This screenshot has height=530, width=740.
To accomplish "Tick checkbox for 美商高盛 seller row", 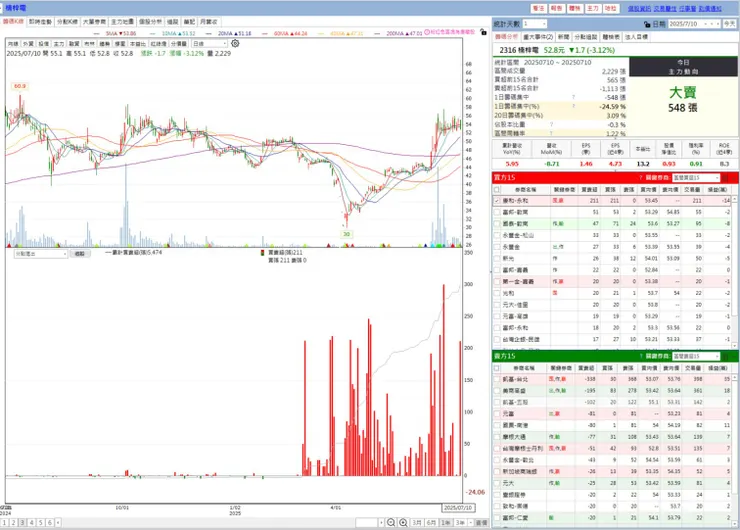I will pyautogui.click(x=496, y=391).
